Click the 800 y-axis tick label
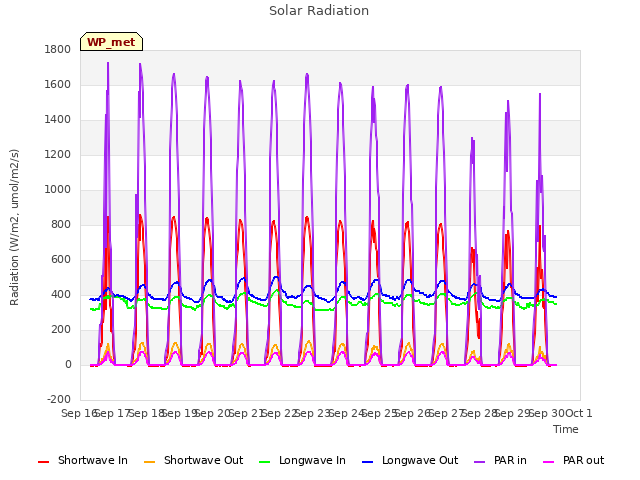 coord(61,224)
